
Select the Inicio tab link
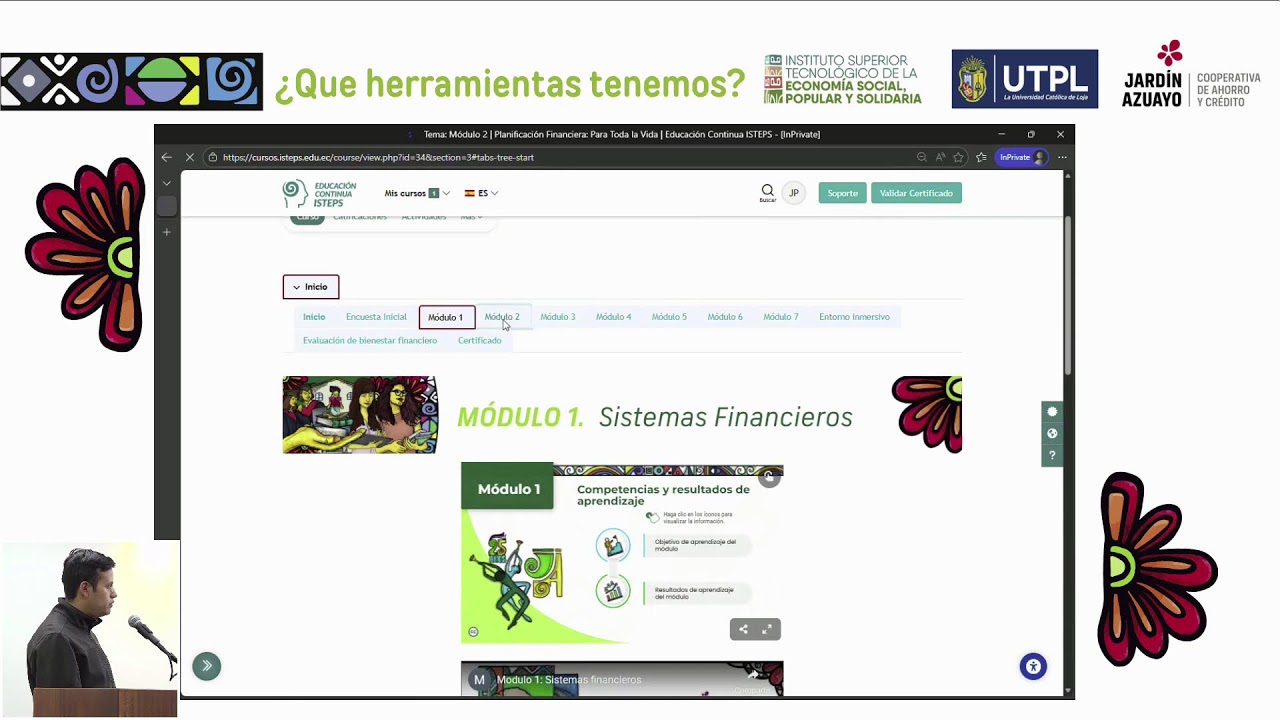click(x=314, y=317)
